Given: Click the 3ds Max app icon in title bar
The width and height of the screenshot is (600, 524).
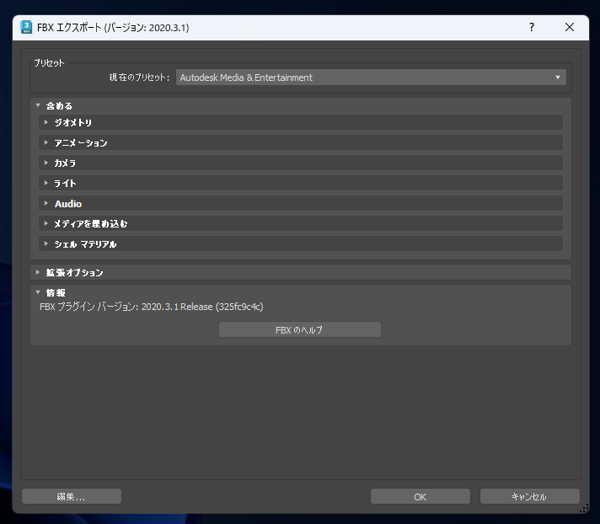Looking at the screenshot, I should pos(26,27).
